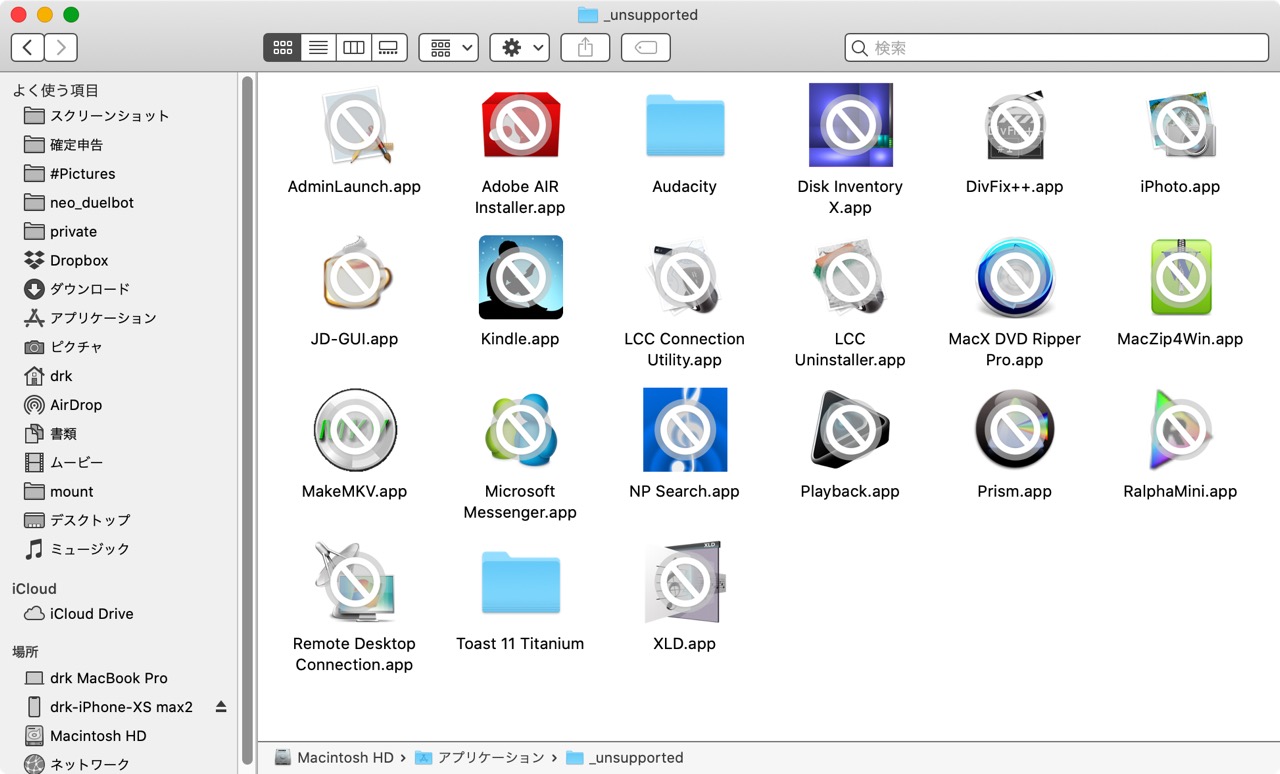The image size is (1280, 774).
Task: Go back to previous folder
Action: tap(27, 47)
